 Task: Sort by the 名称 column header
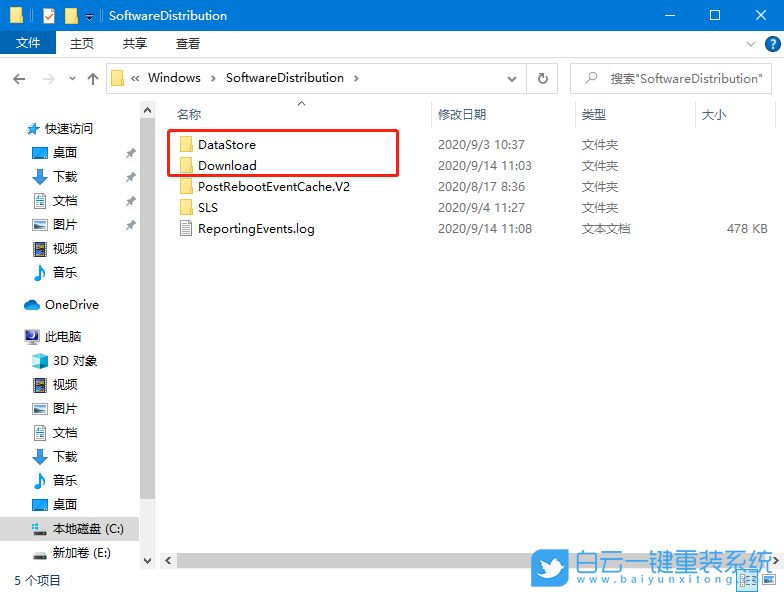(x=189, y=114)
